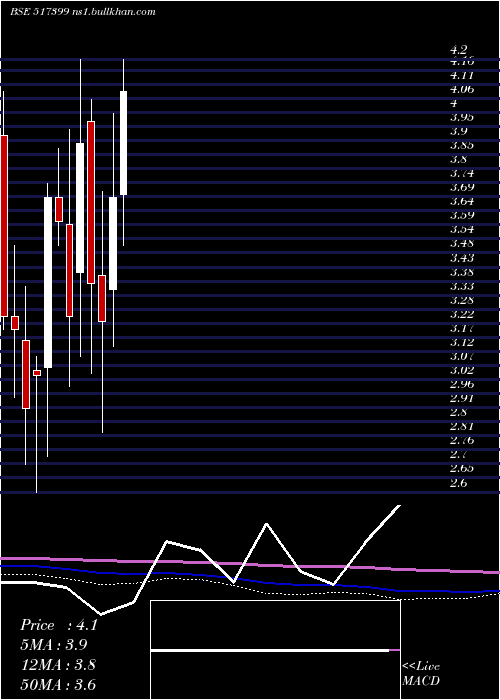Click the 4.11 price axis label
The width and height of the screenshot is (500, 700).
(462, 75)
